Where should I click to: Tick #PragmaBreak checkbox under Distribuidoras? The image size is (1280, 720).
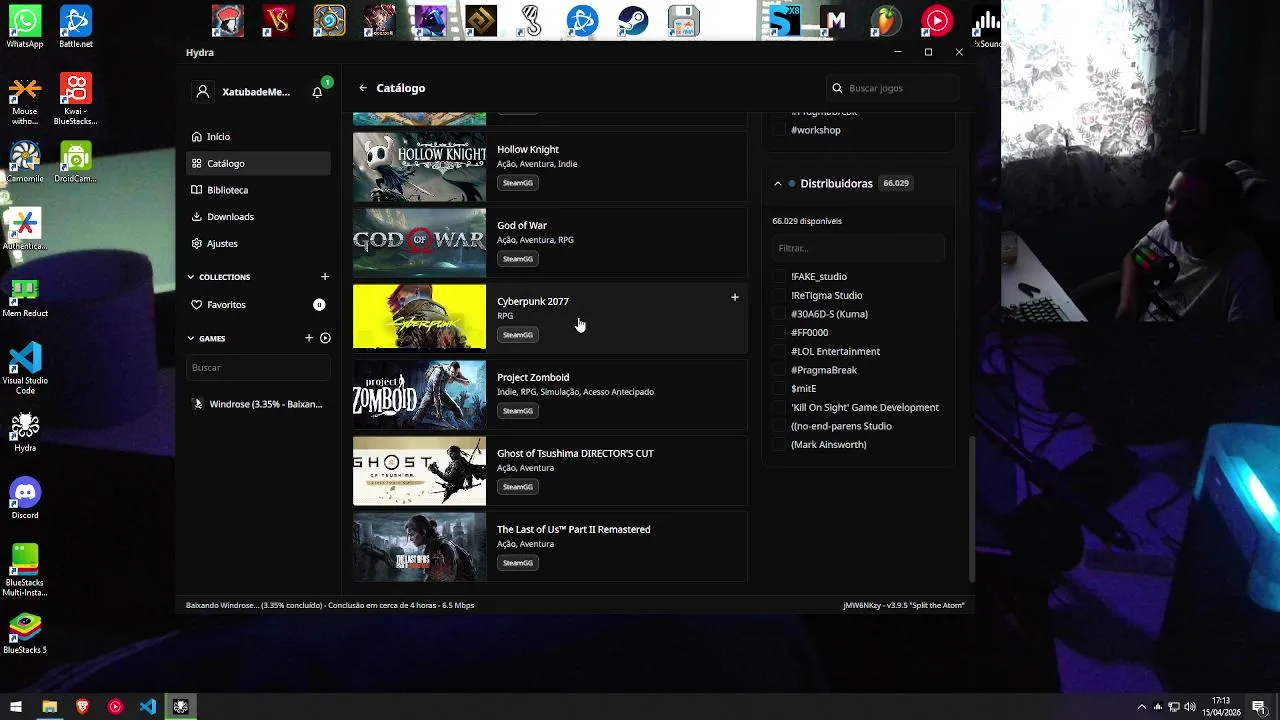pyautogui.click(x=780, y=370)
